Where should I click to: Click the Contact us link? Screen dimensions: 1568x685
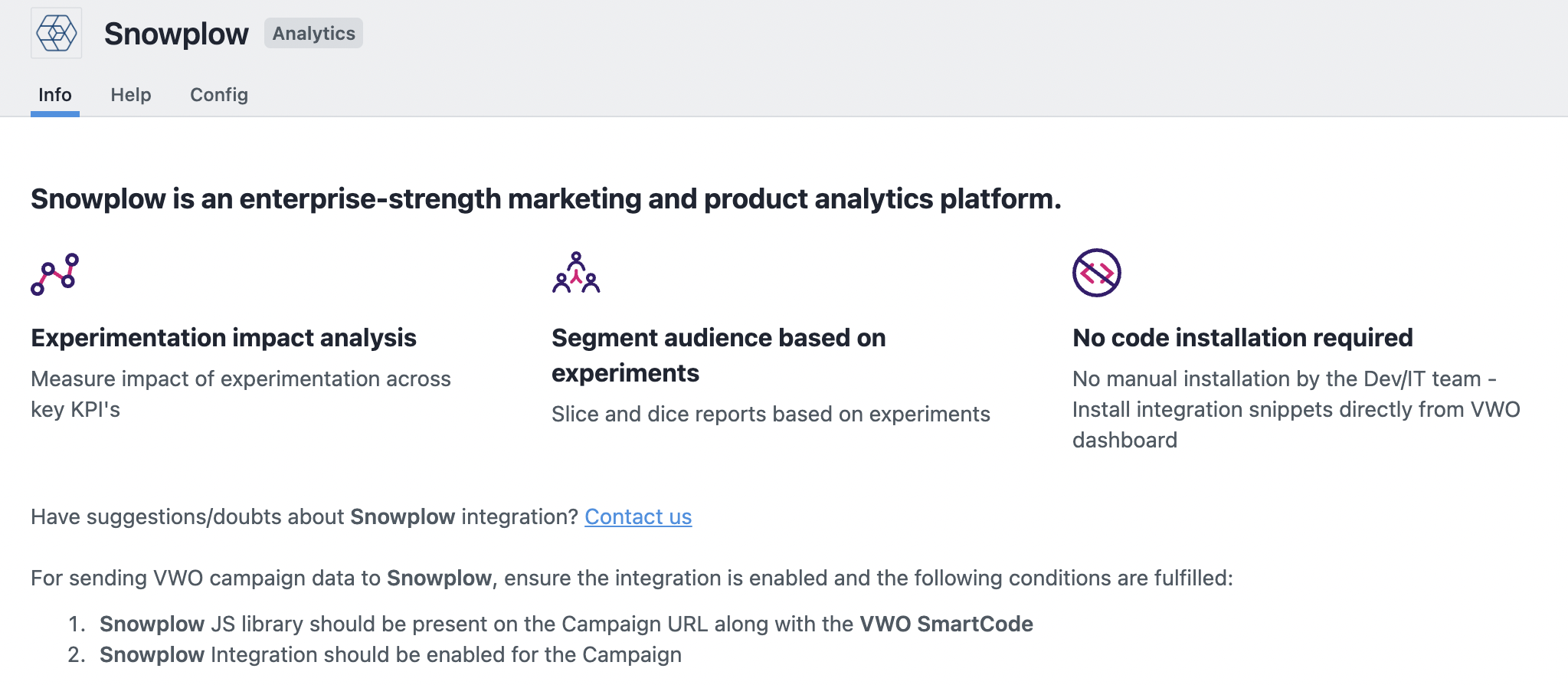pos(638,517)
